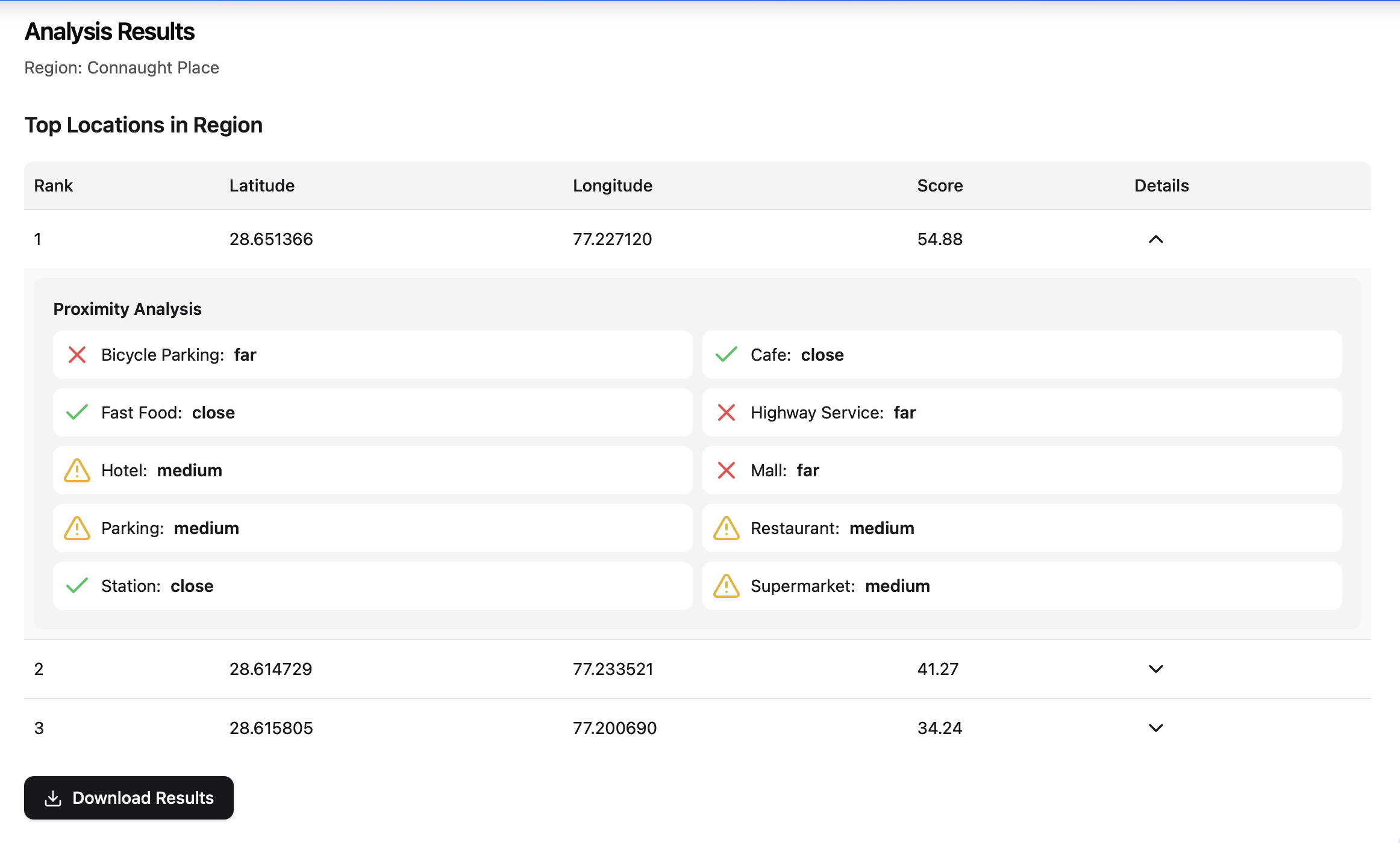Click the warning icon beside Parking
The image size is (1400, 843).
click(x=77, y=528)
